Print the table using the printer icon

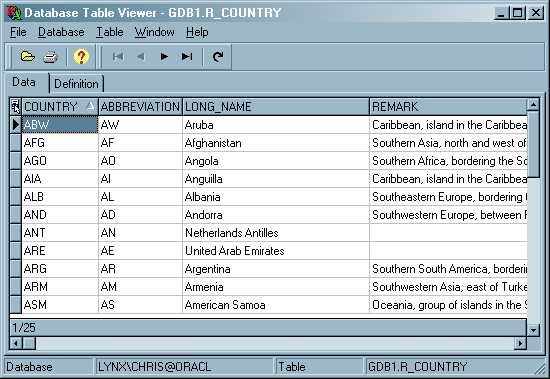click(50, 56)
